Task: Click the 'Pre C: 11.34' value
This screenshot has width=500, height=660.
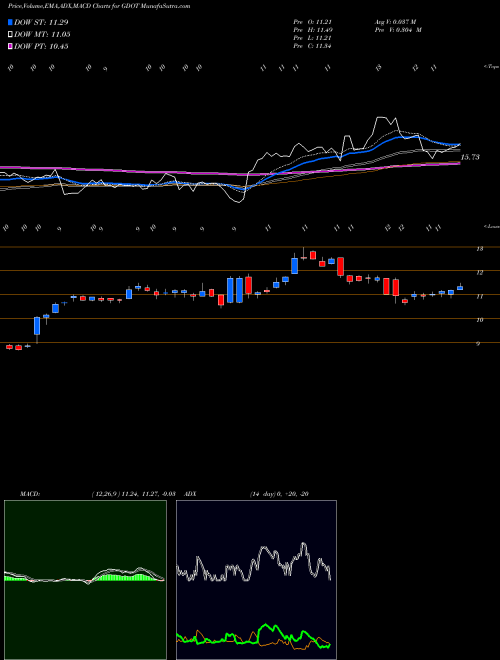Action: (312, 46)
